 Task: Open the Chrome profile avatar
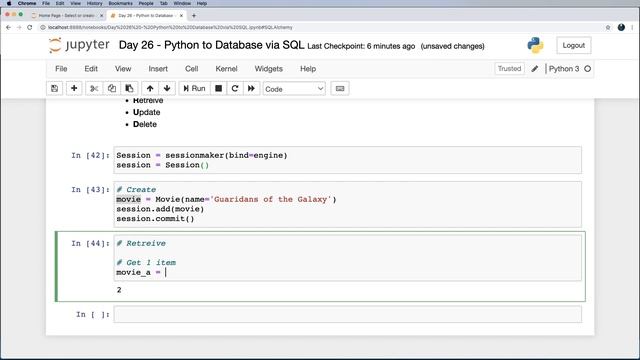pos(621,27)
